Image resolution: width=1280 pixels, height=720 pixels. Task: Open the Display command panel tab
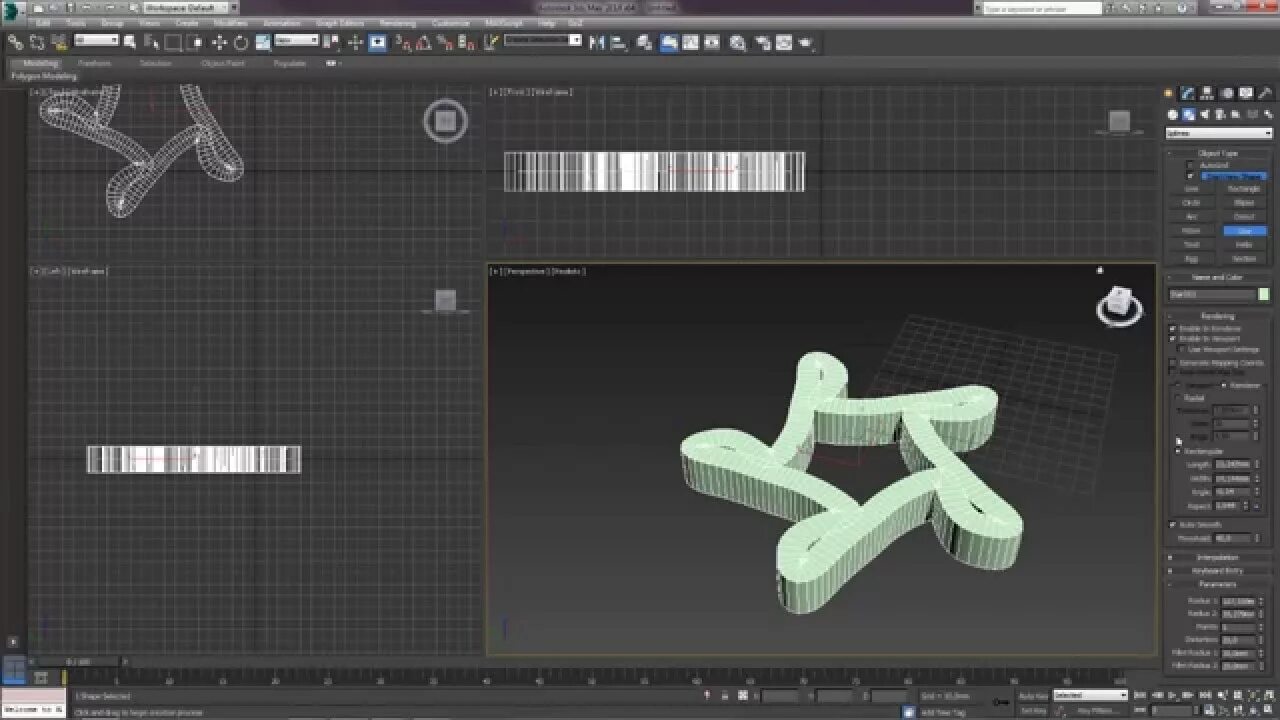coord(1246,93)
